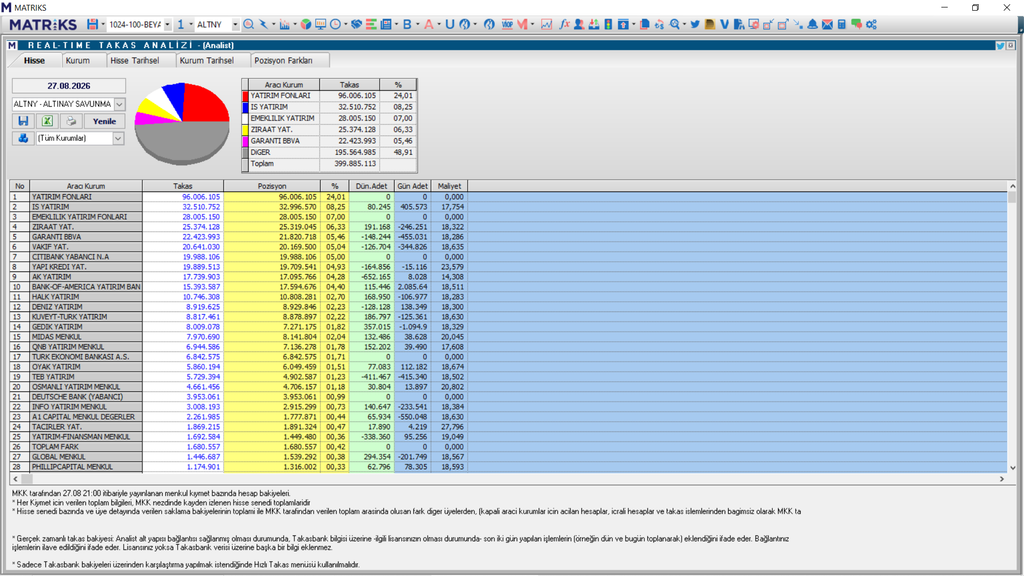Click the blue letter V toolbar icon
The image size is (1024, 576).
tap(724, 24)
